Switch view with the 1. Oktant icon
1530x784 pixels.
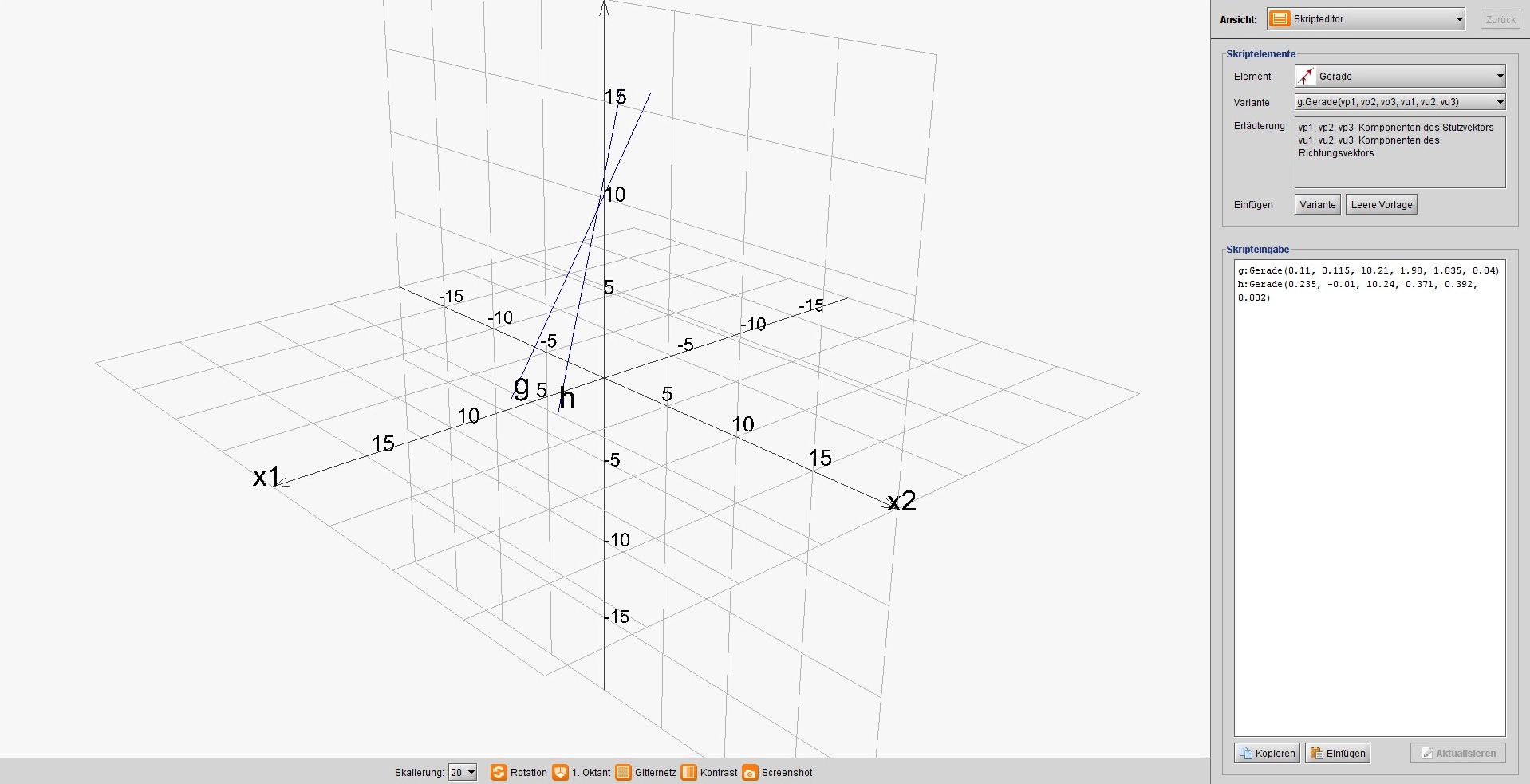tap(560, 772)
